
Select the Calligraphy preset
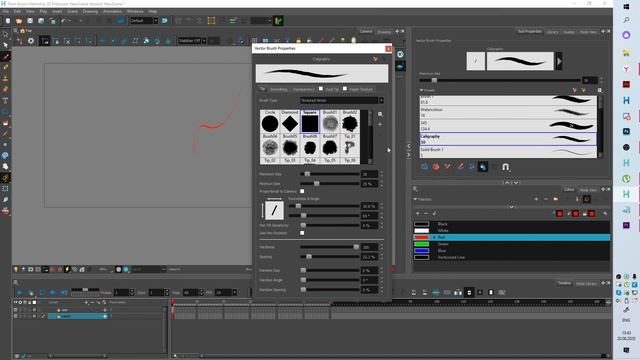coord(508,139)
